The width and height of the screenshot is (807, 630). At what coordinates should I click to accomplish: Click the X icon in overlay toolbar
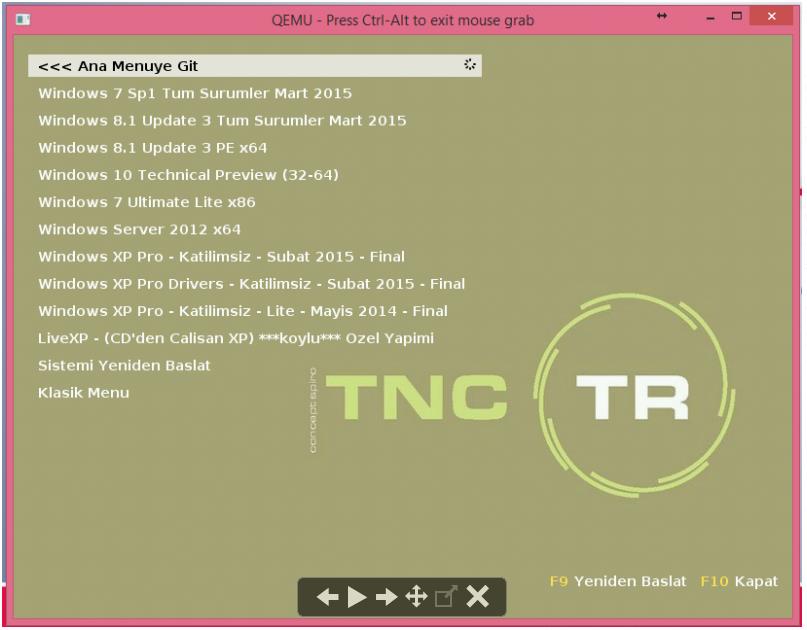coord(478,597)
